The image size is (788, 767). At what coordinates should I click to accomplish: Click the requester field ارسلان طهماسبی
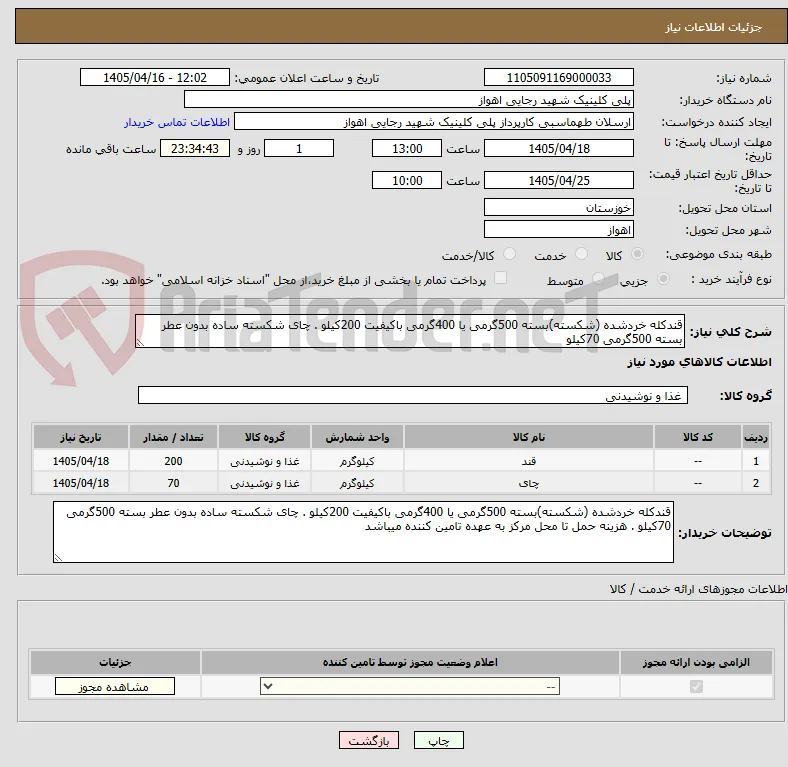[x=434, y=122]
